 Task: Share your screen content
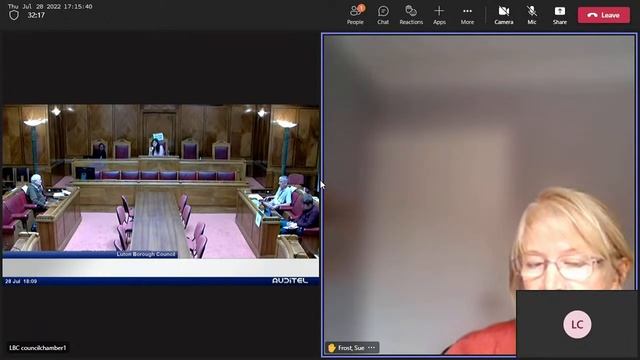[x=560, y=15]
